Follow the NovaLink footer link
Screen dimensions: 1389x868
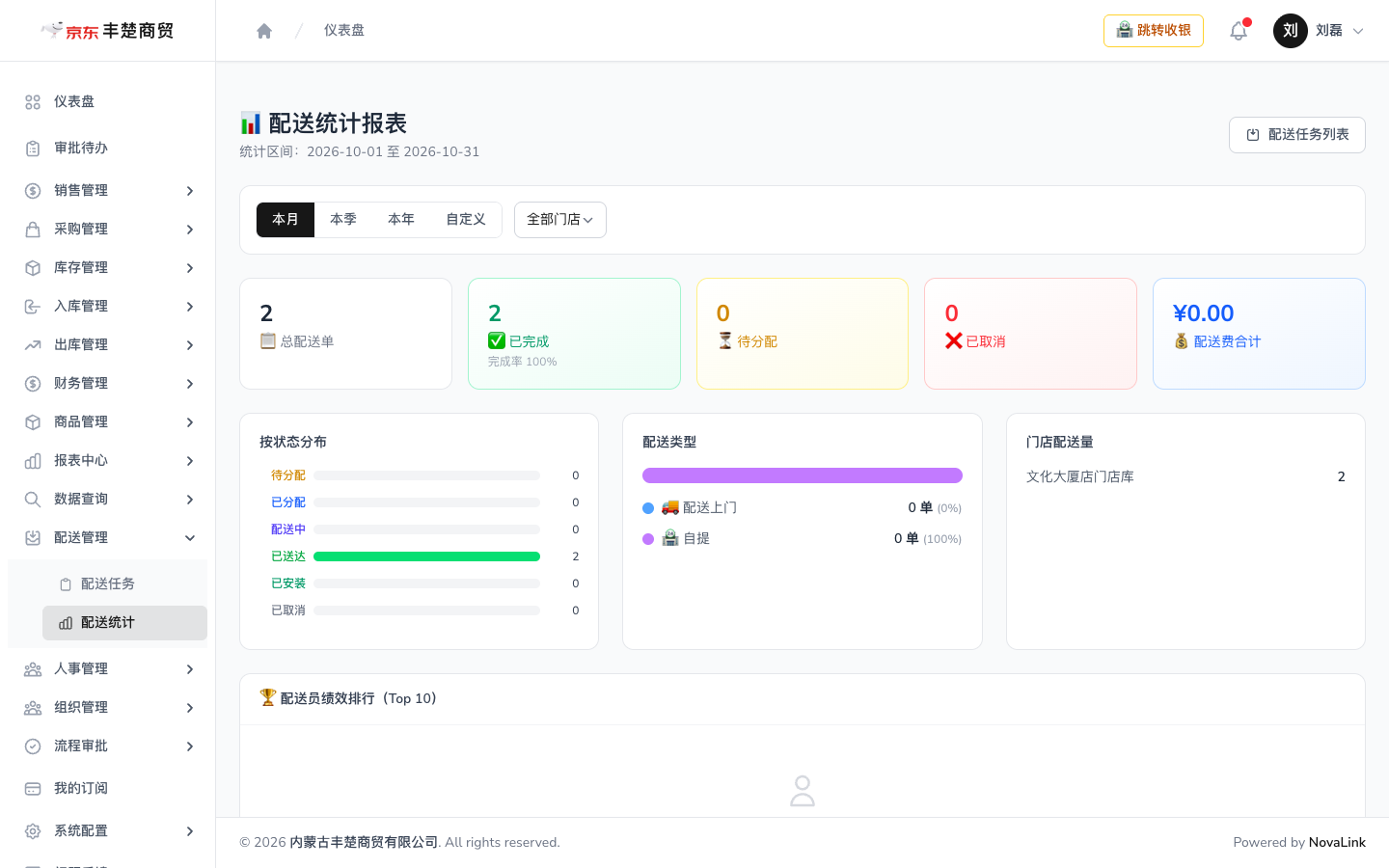click(x=1337, y=843)
